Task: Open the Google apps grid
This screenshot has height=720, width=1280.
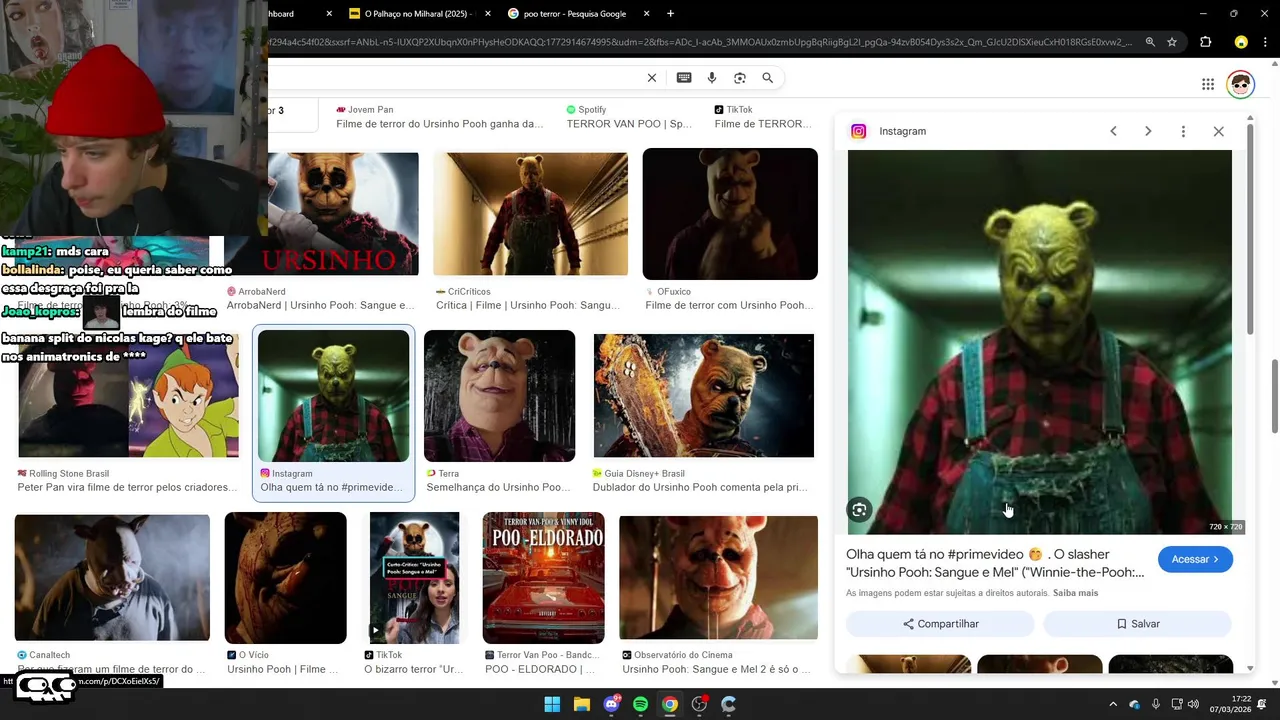Action: (1208, 84)
